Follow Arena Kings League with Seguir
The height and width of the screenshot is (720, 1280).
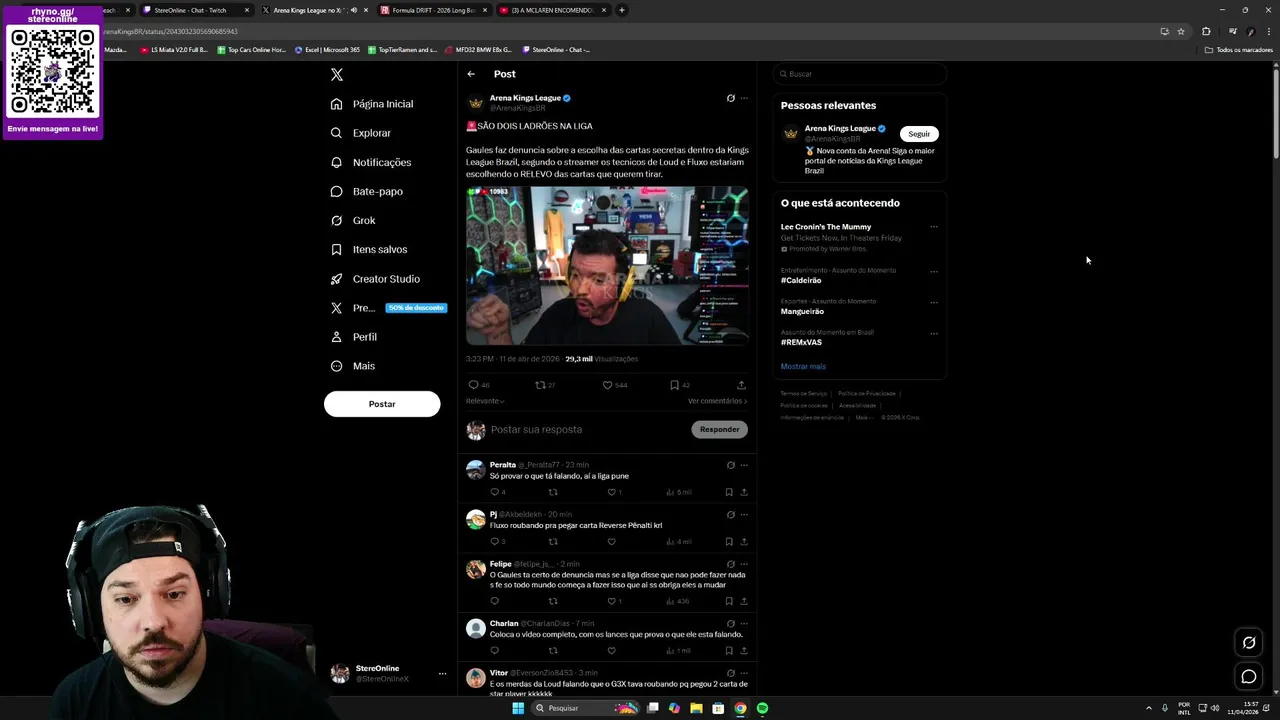[919, 134]
